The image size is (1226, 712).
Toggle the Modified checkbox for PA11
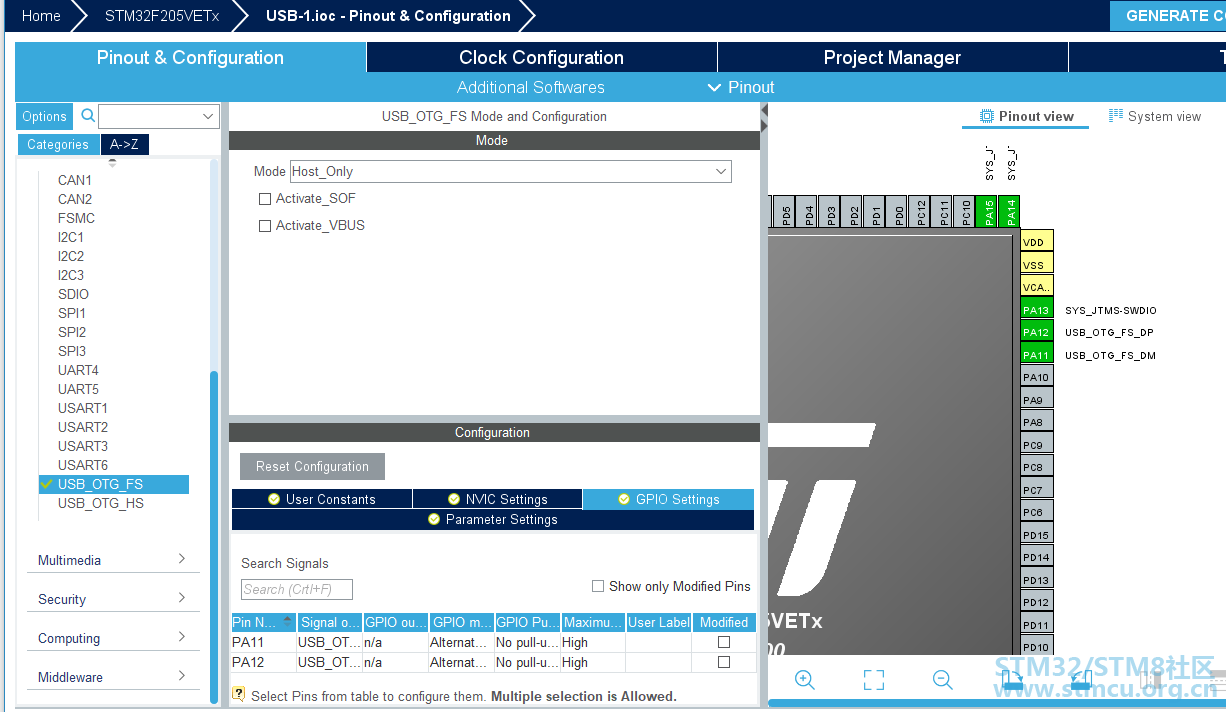coord(724,642)
